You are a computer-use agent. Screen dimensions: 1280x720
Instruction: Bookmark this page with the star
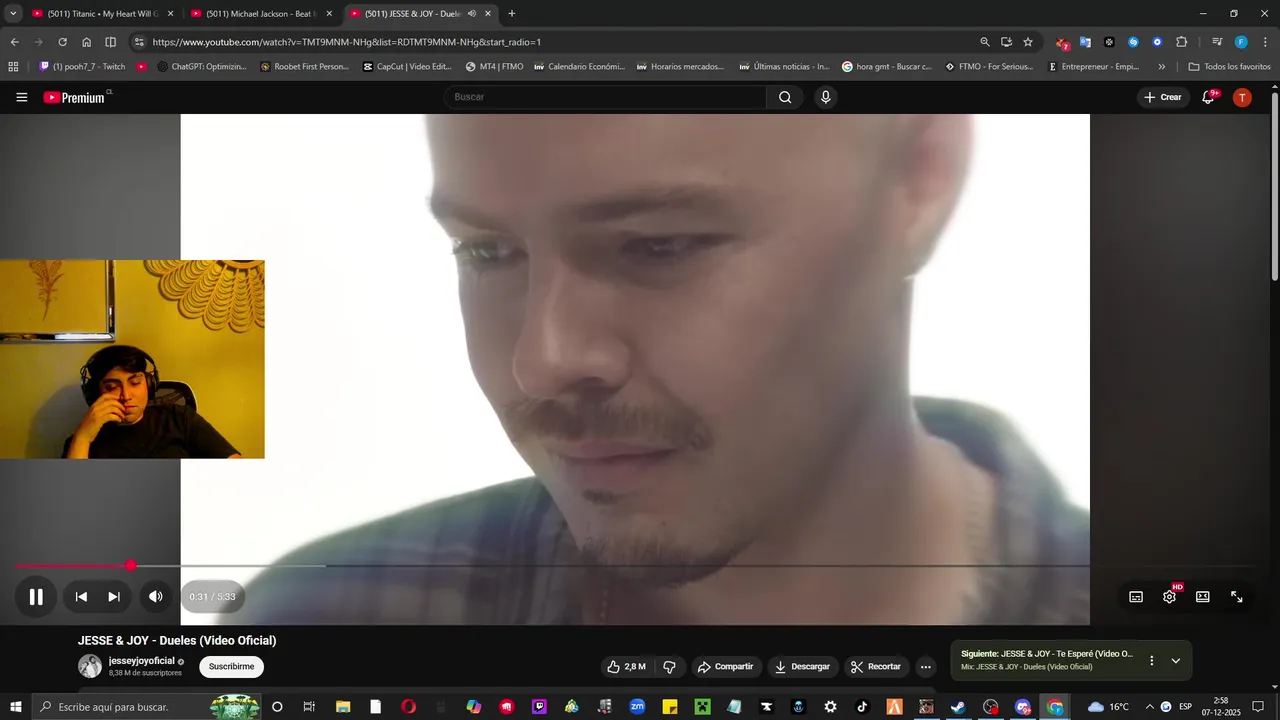point(1028,42)
